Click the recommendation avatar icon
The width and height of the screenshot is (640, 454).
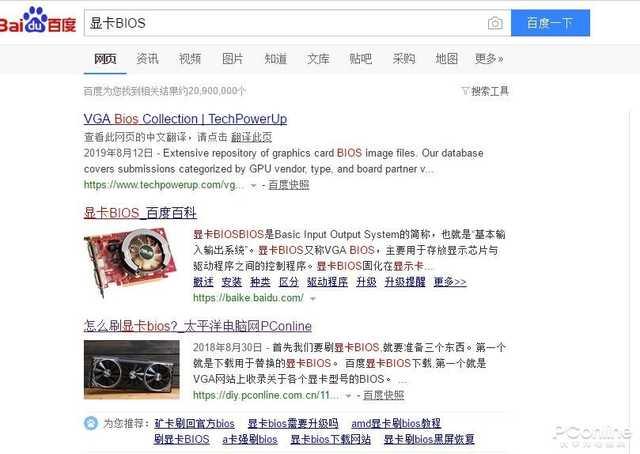click(91, 423)
